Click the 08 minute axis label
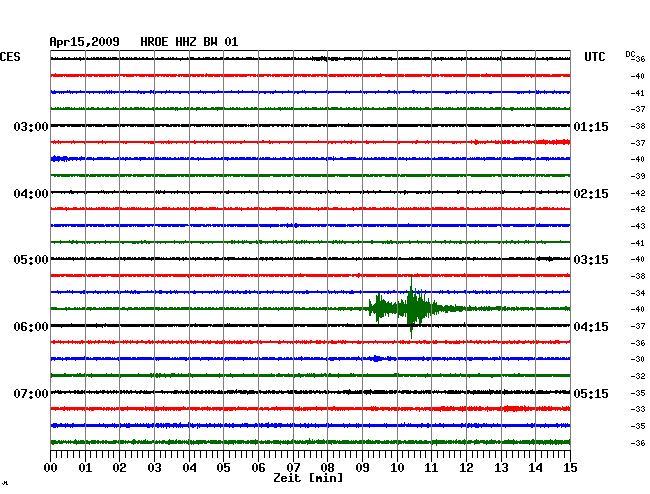The image size is (650, 494). tap(327, 468)
